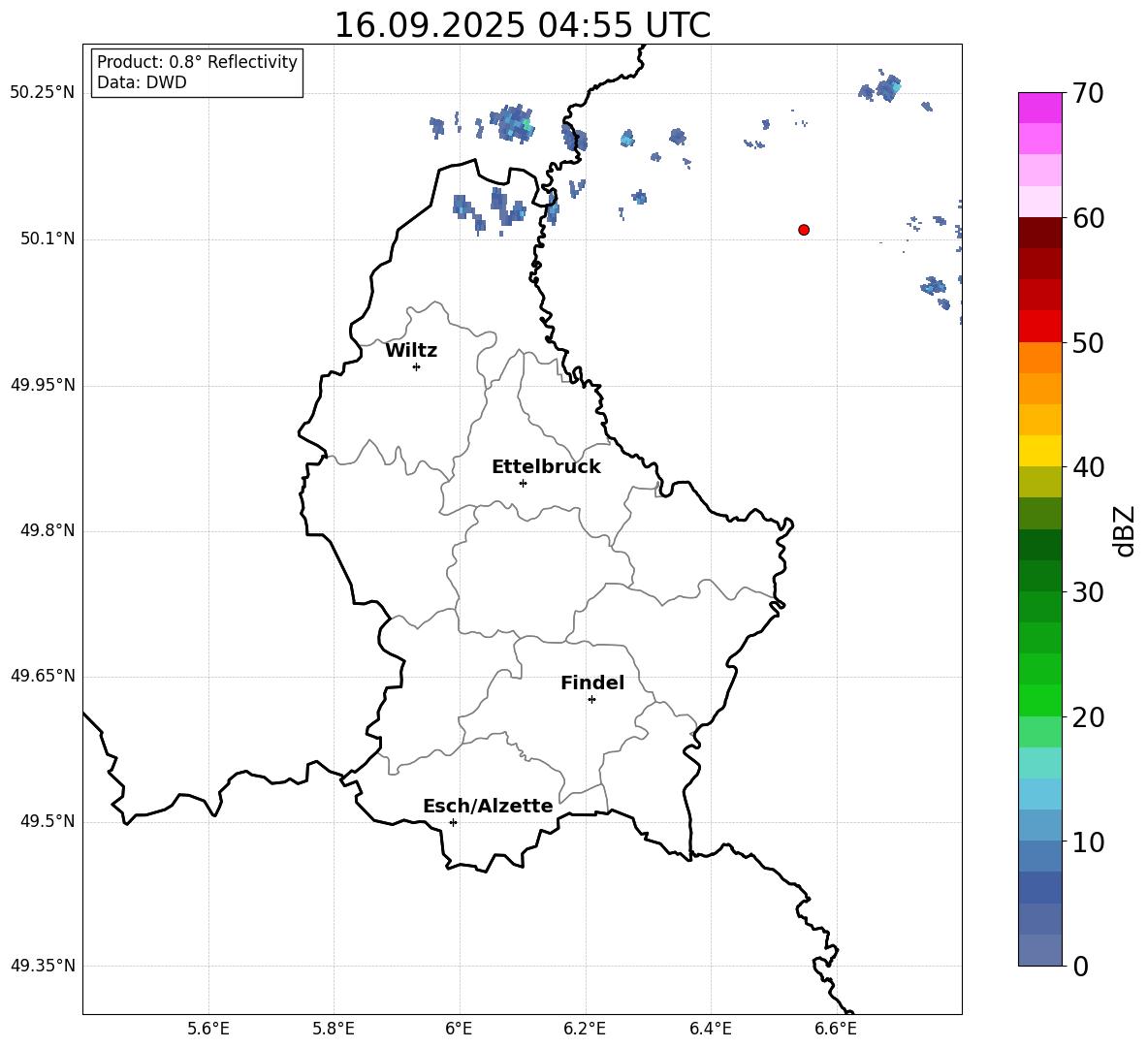
Task: Click the dark maroon swatch just below 60 dBZ
Action: [1040, 233]
